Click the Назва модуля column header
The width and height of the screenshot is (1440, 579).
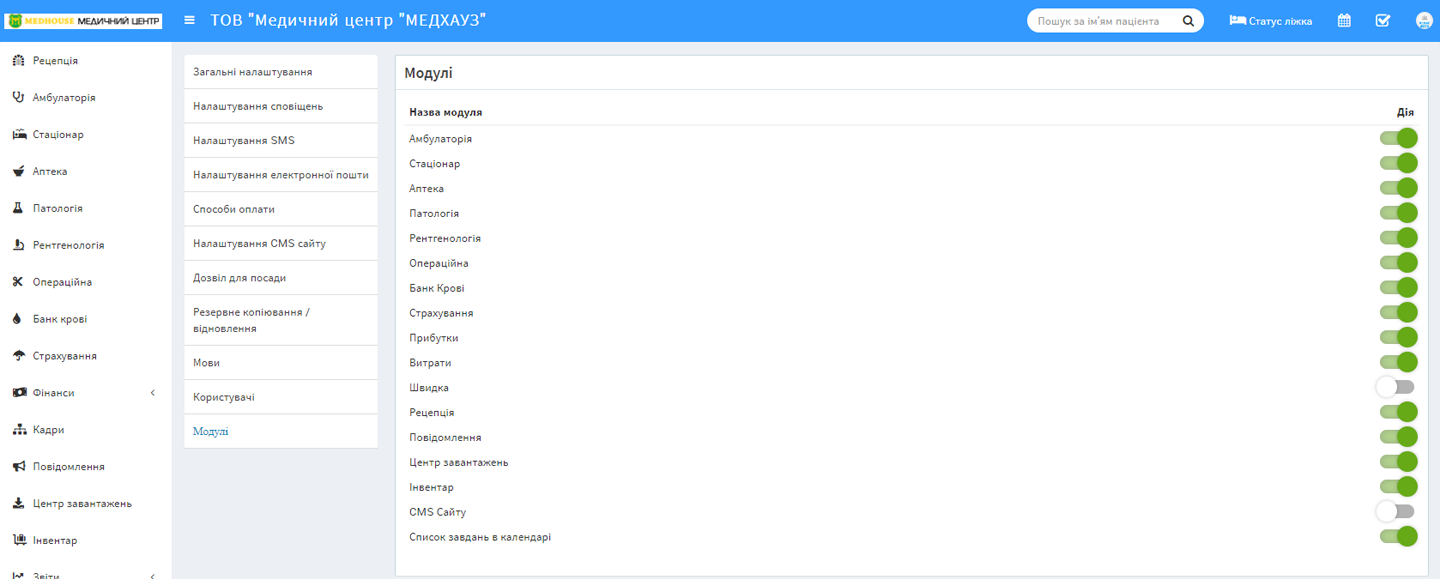[446, 112]
